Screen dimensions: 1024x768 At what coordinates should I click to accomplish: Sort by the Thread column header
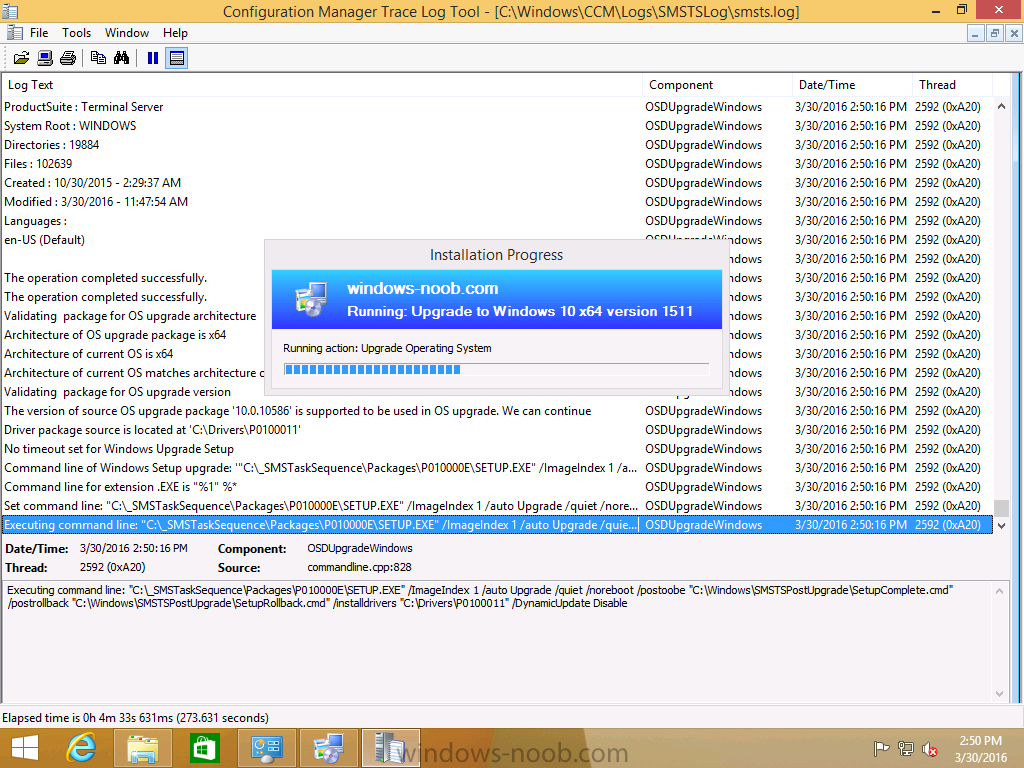point(952,85)
